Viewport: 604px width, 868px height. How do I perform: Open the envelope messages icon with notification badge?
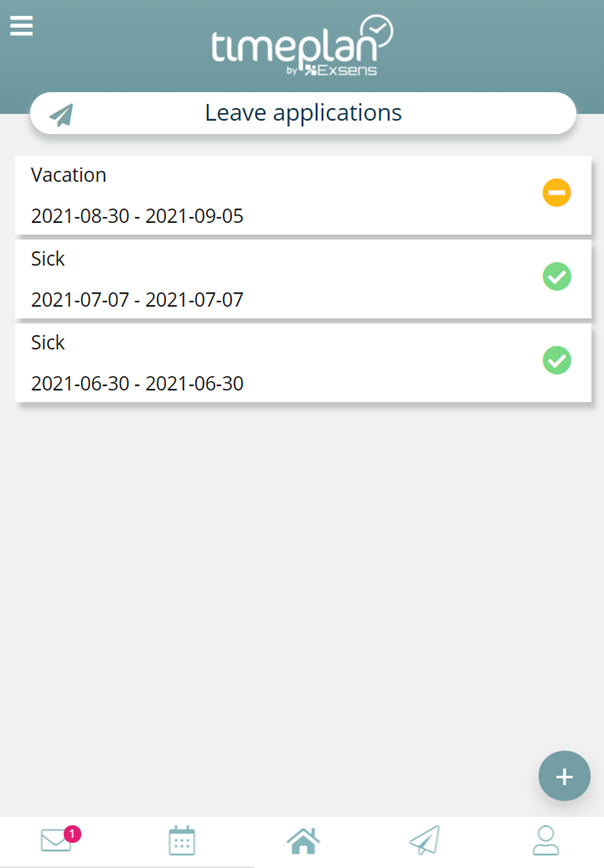click(55, 840)
